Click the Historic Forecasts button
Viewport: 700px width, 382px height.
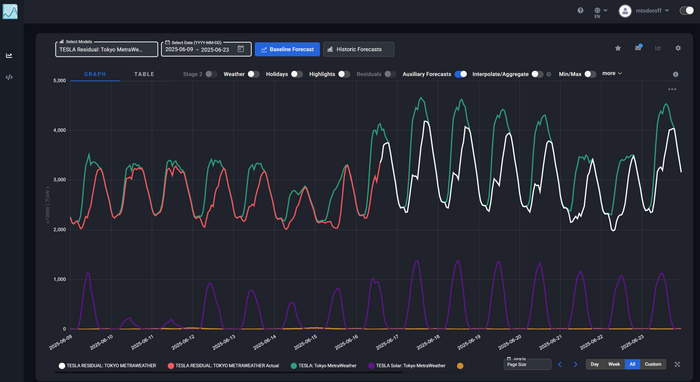[358, 49]
